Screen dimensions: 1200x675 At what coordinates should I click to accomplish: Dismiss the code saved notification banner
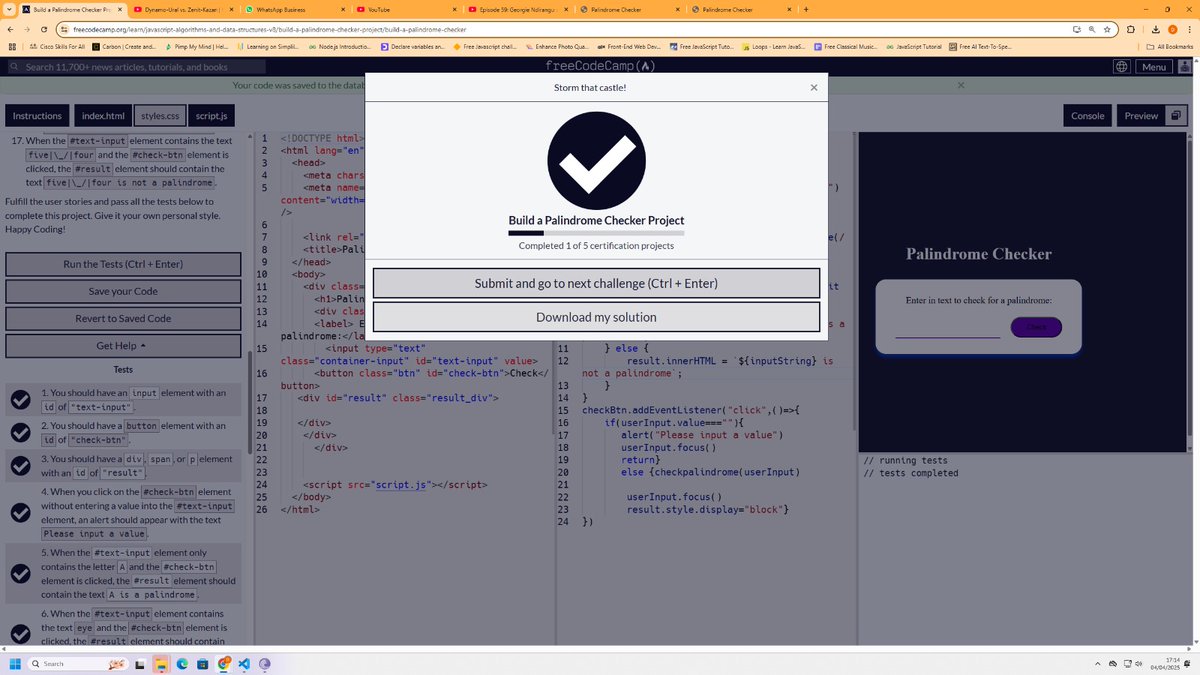tap(960, 87)
